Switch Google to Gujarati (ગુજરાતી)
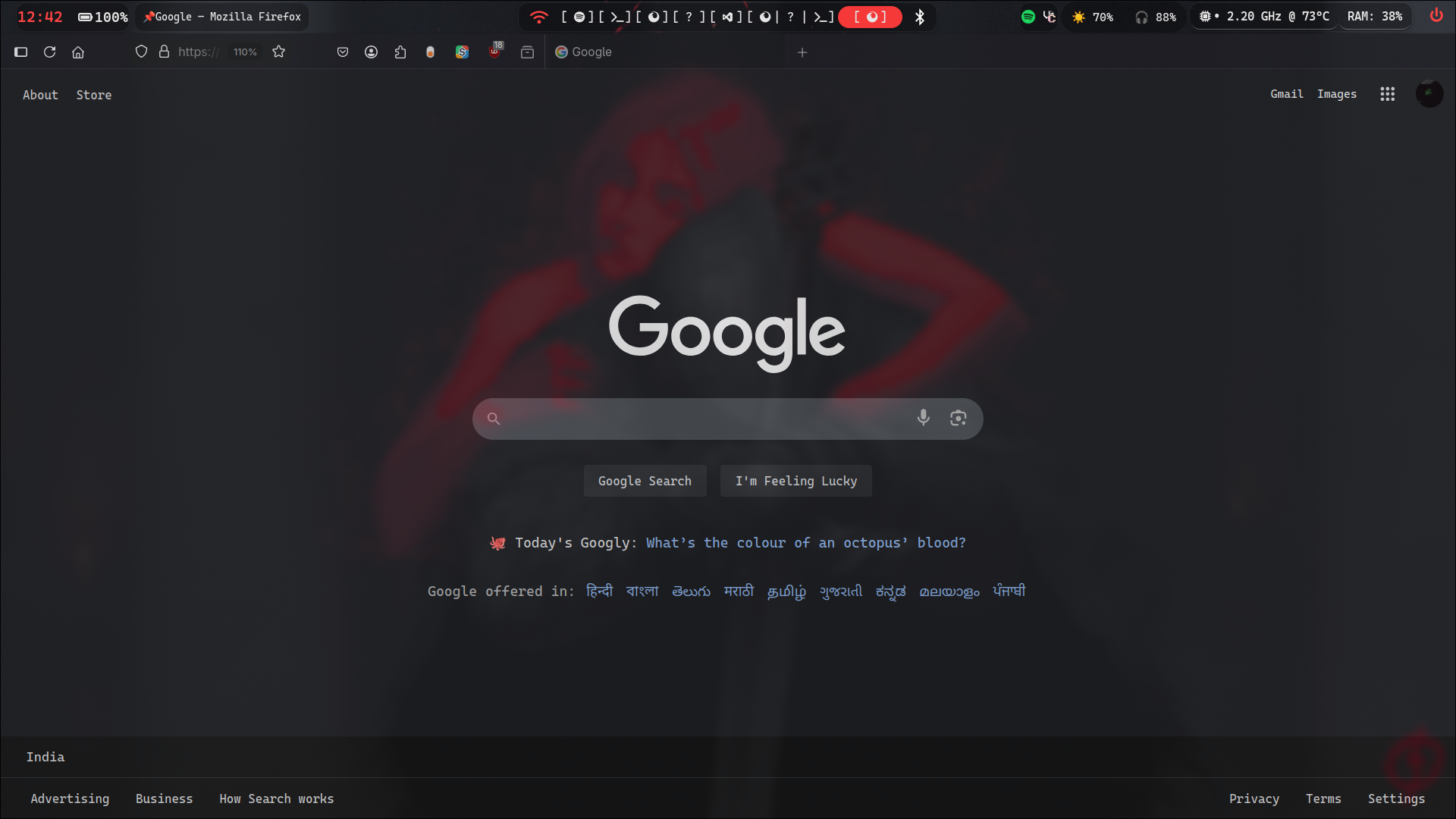Image resolution: width=1456 pixels, height=819 pixels. tap(841, 591)
